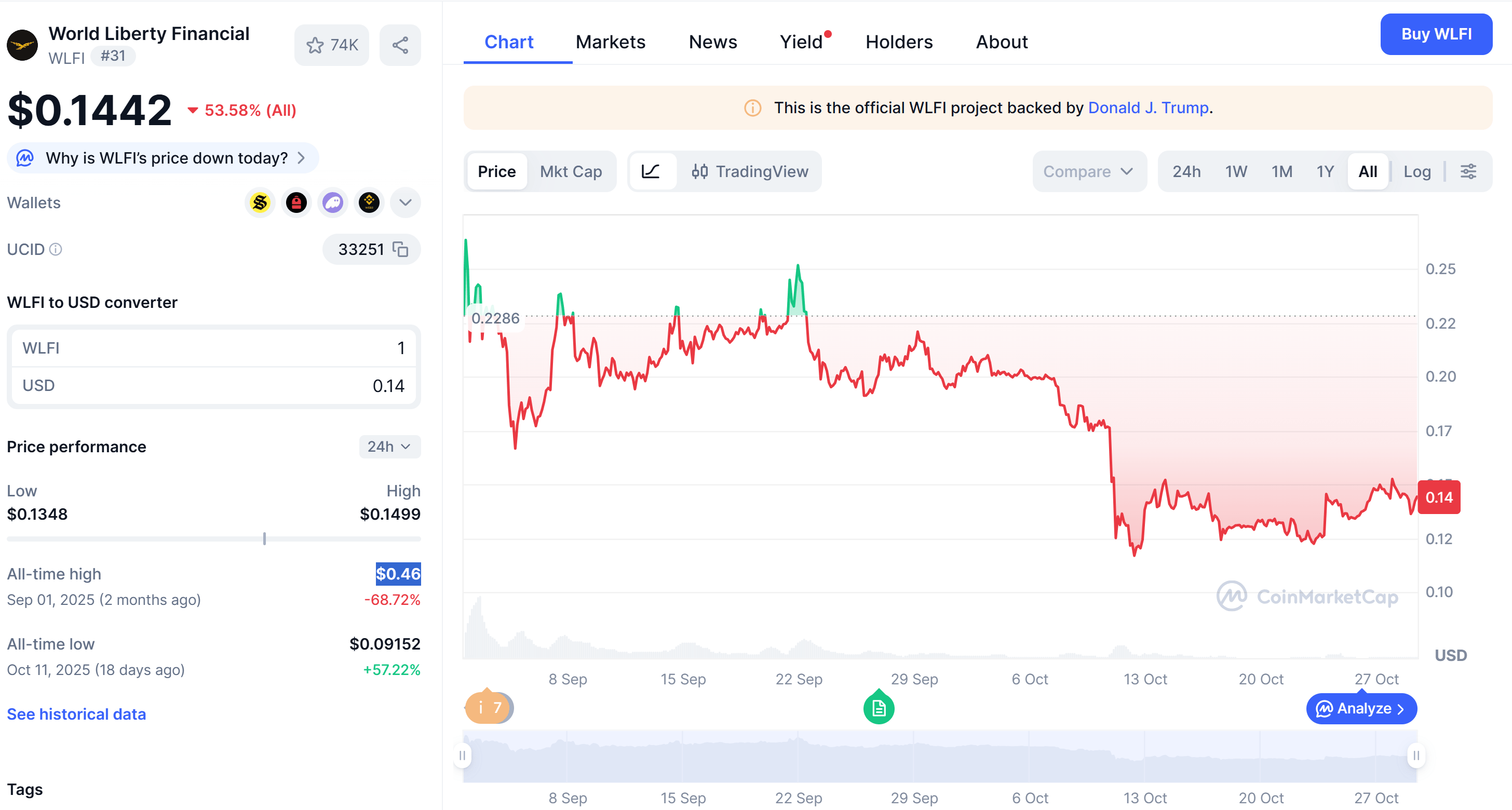
Task: Switch to the Holders tab
Action: click(x=899, y=42)
